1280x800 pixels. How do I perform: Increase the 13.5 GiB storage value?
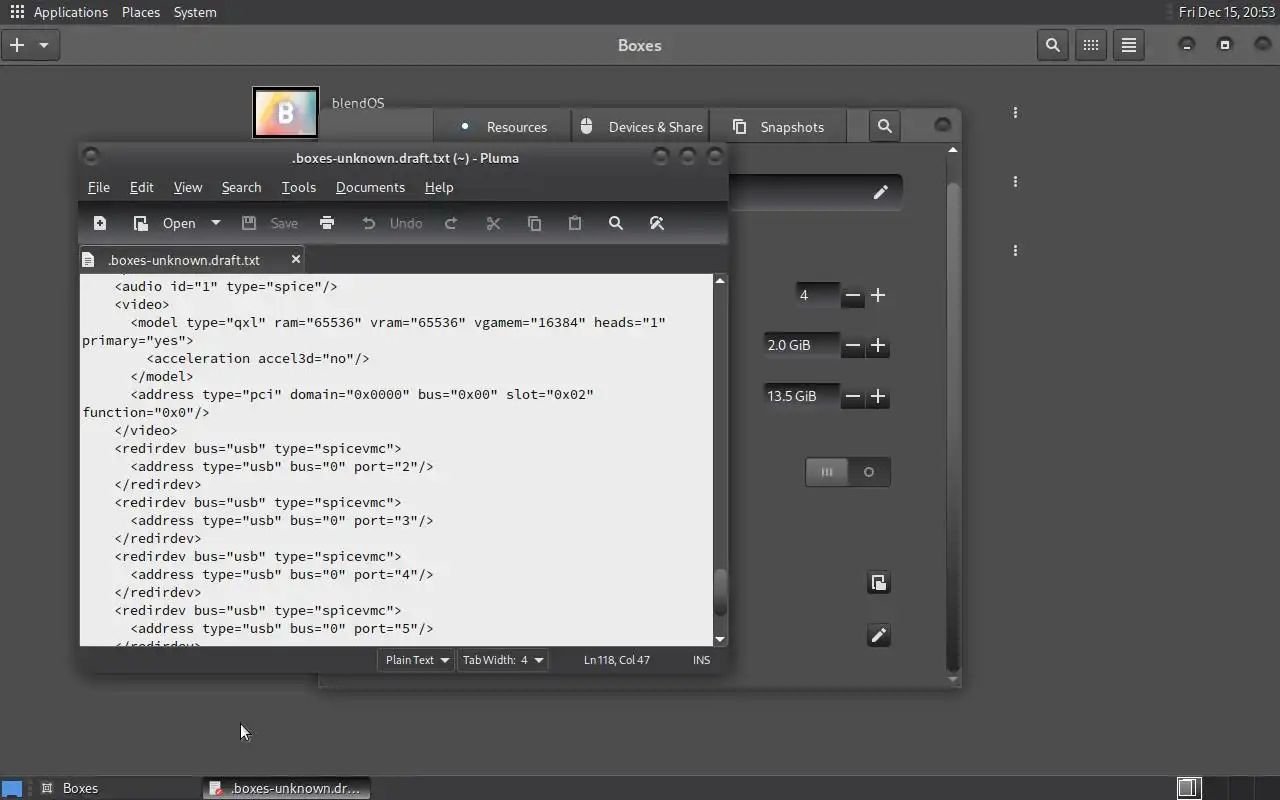(x=878, y=396)
